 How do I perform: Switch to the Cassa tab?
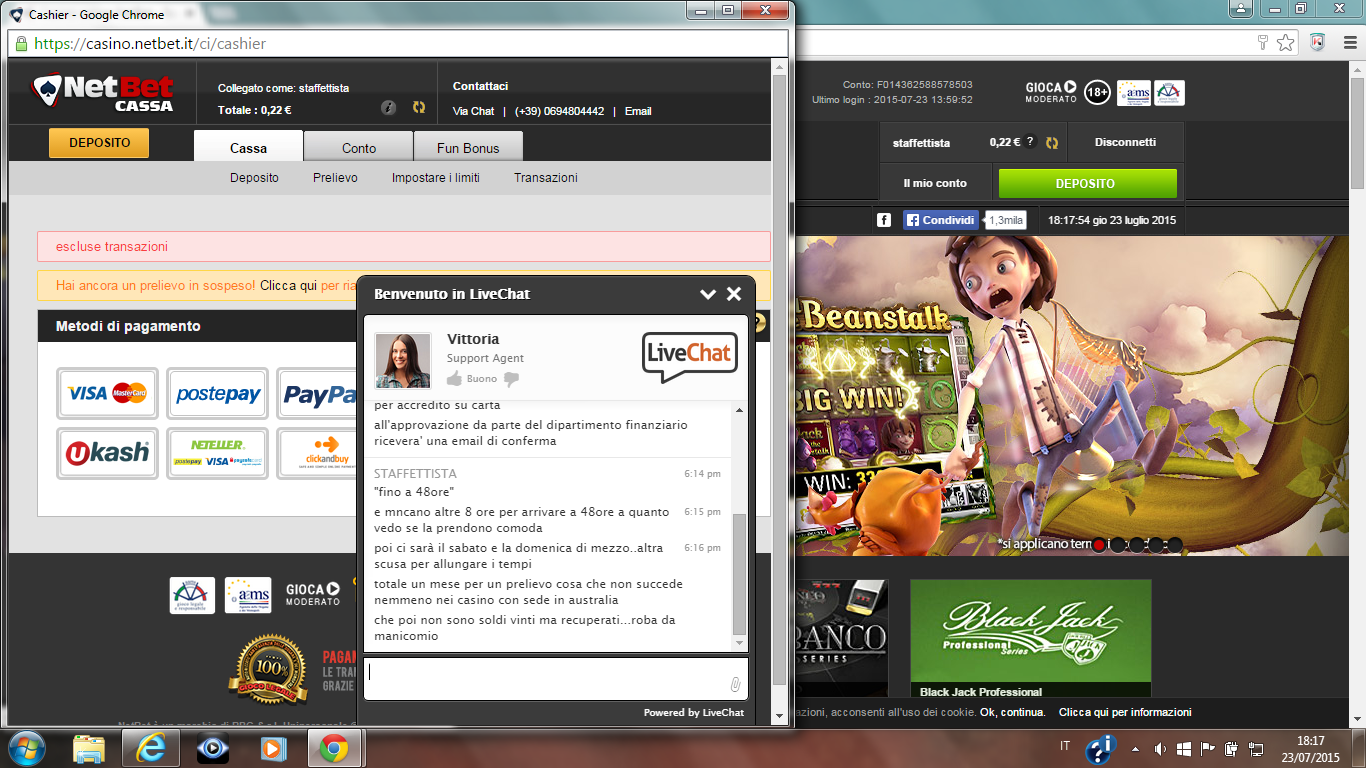pyautogui.click(x=249, y=147)
